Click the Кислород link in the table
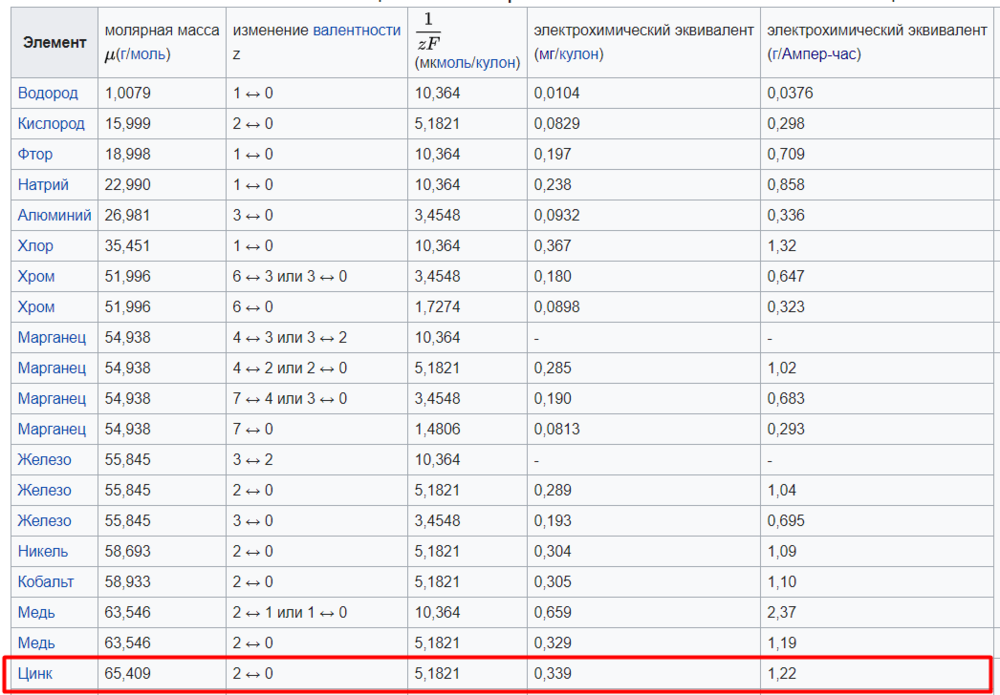 coord(51,124)
